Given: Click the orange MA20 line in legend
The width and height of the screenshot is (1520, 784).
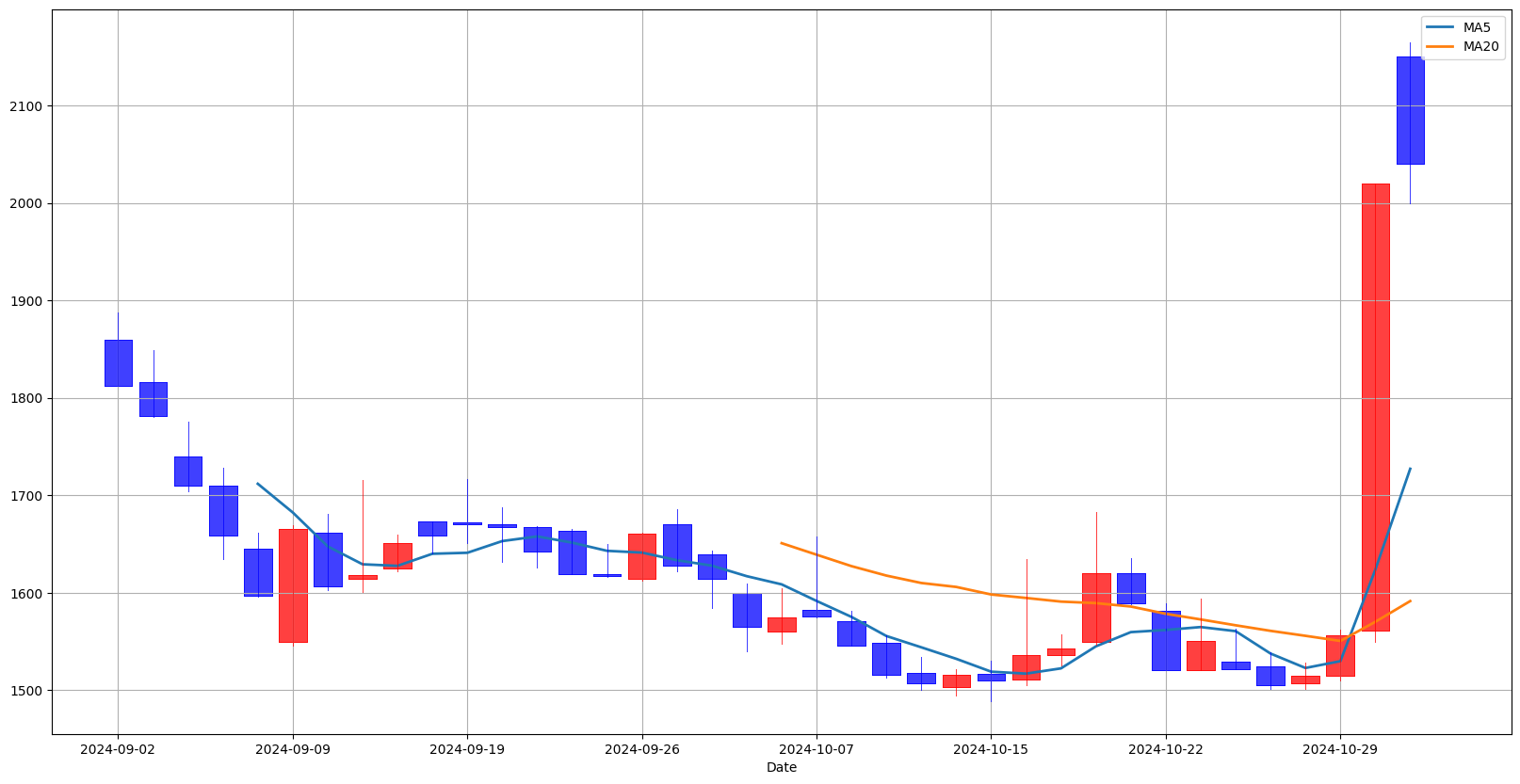Looking at the screenshot, I should coord(1442,46).
